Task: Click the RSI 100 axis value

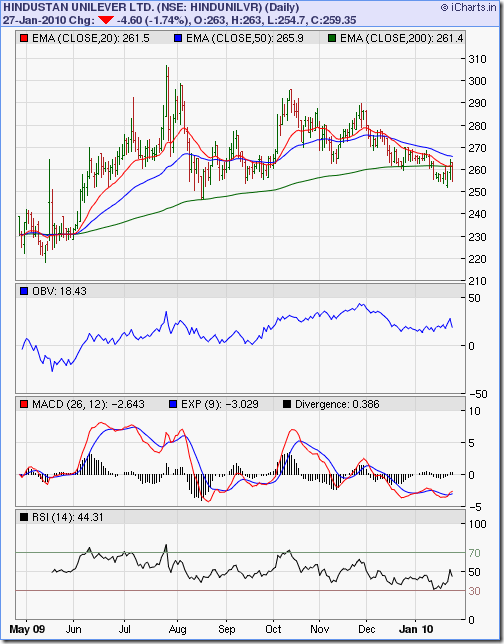Action: tap(477, 524)
